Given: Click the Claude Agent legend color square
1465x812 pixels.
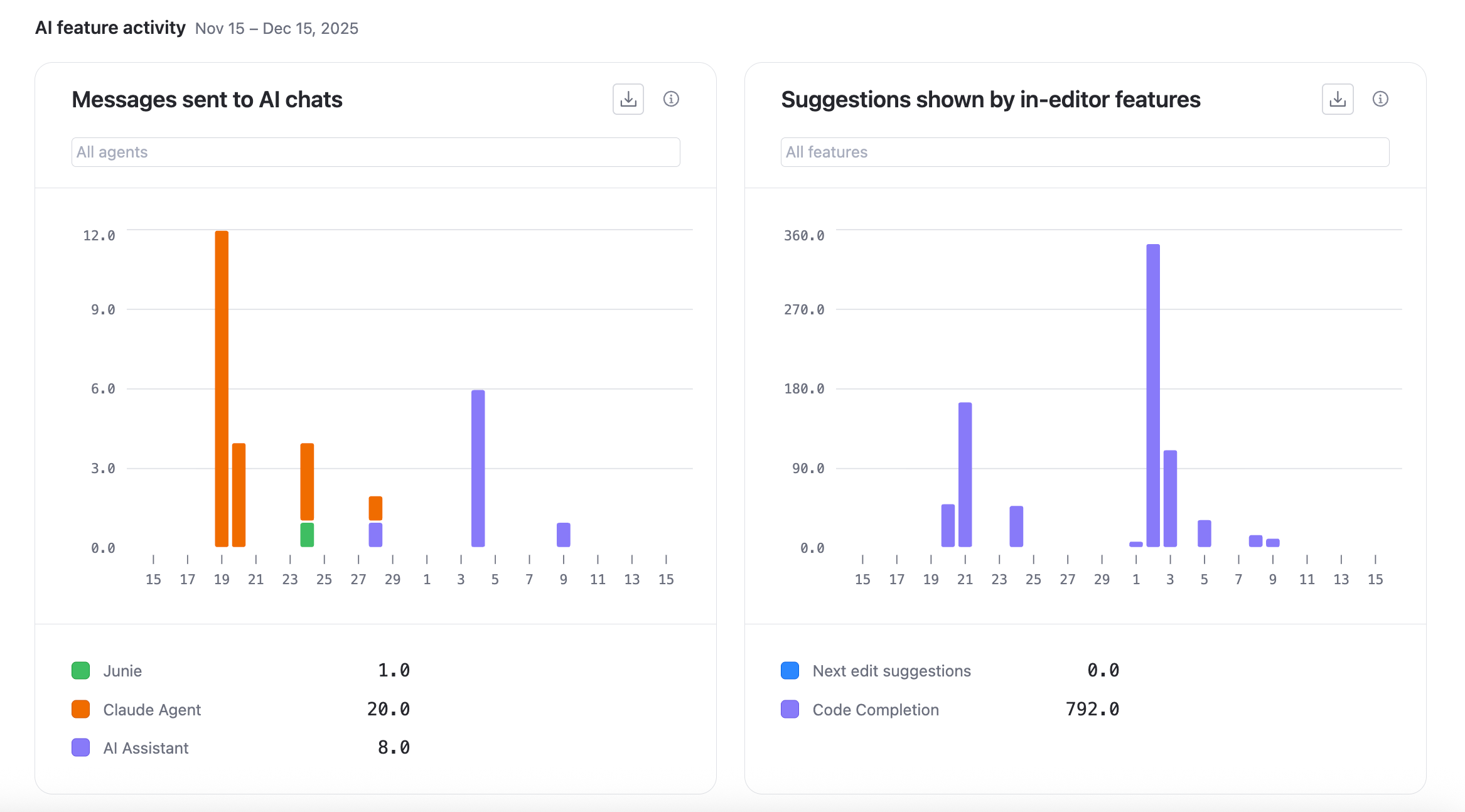Looking at the screenshot, I should click(80, 710).
